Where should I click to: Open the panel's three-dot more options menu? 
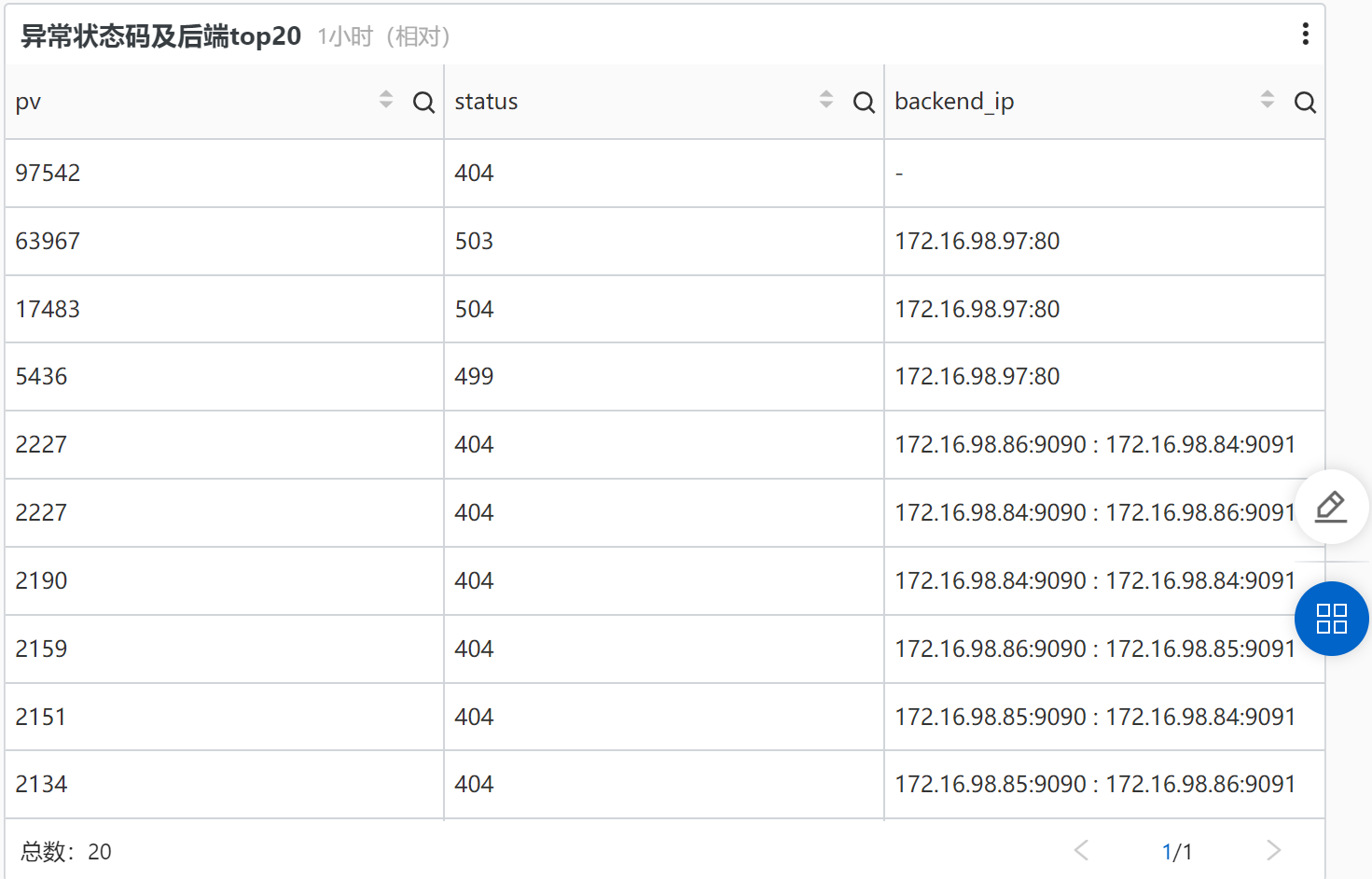(x=1305, y=35)
